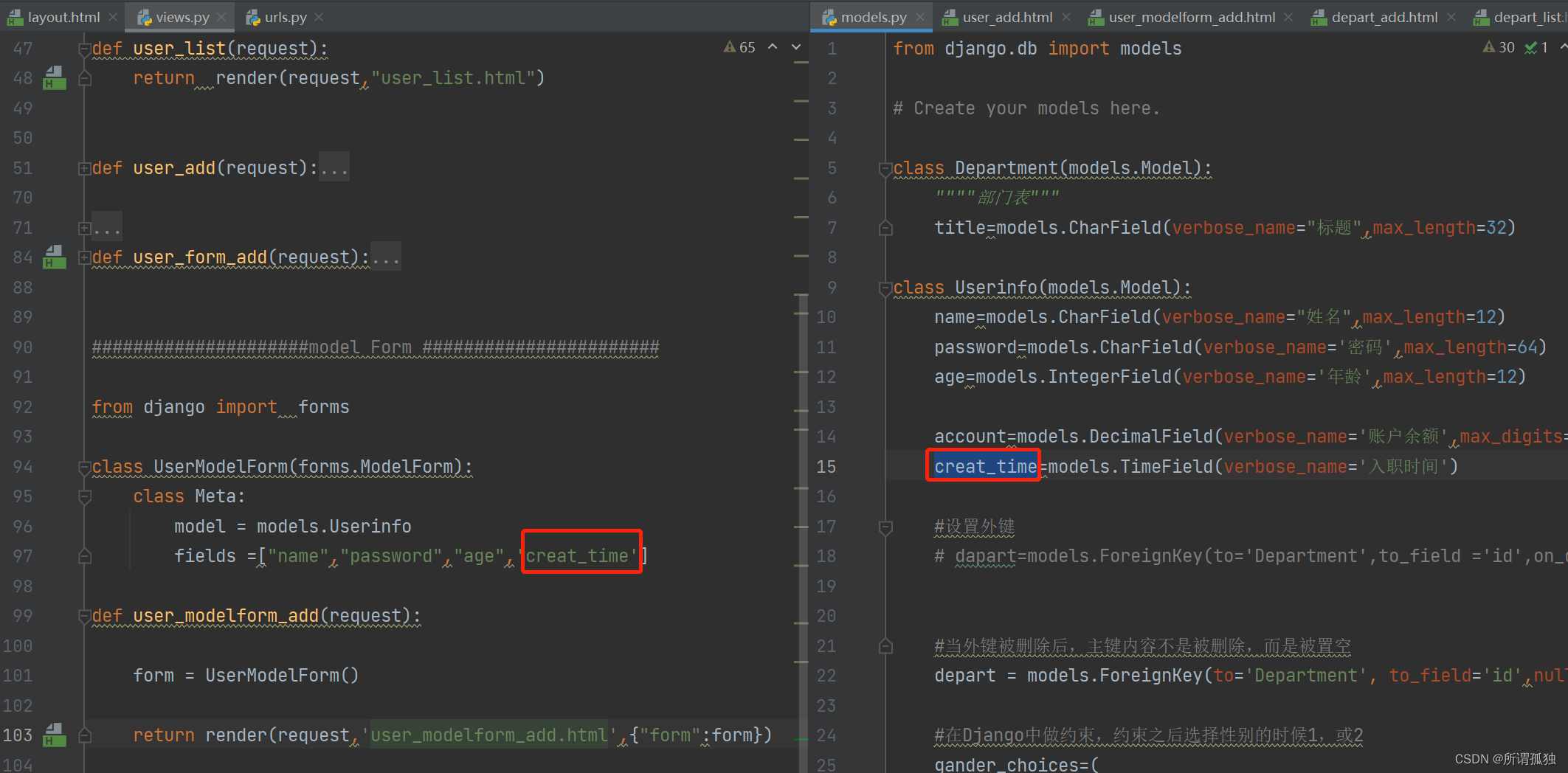Close the views.py tab

click(222, 17)
